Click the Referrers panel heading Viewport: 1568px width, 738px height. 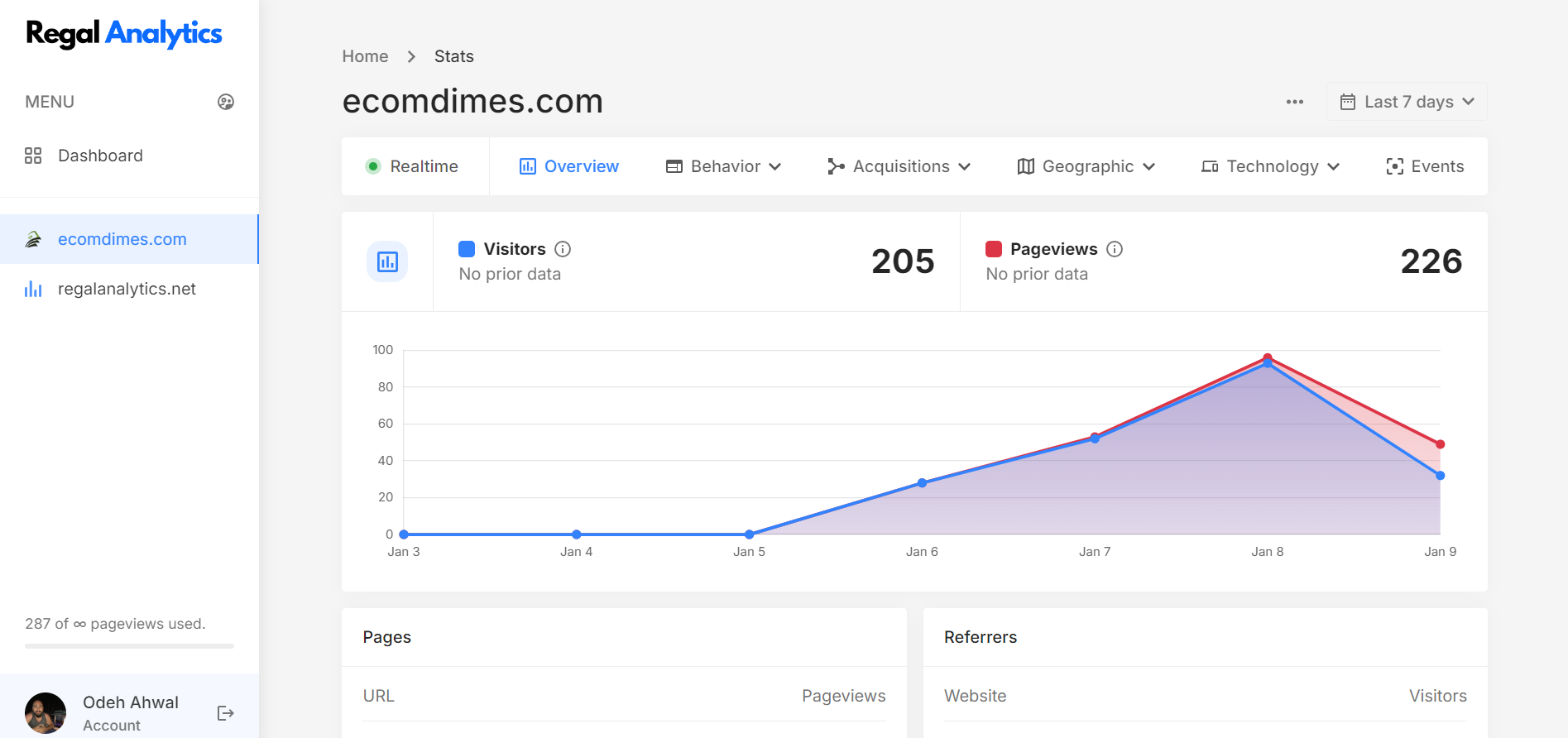[x=981, y=637]
